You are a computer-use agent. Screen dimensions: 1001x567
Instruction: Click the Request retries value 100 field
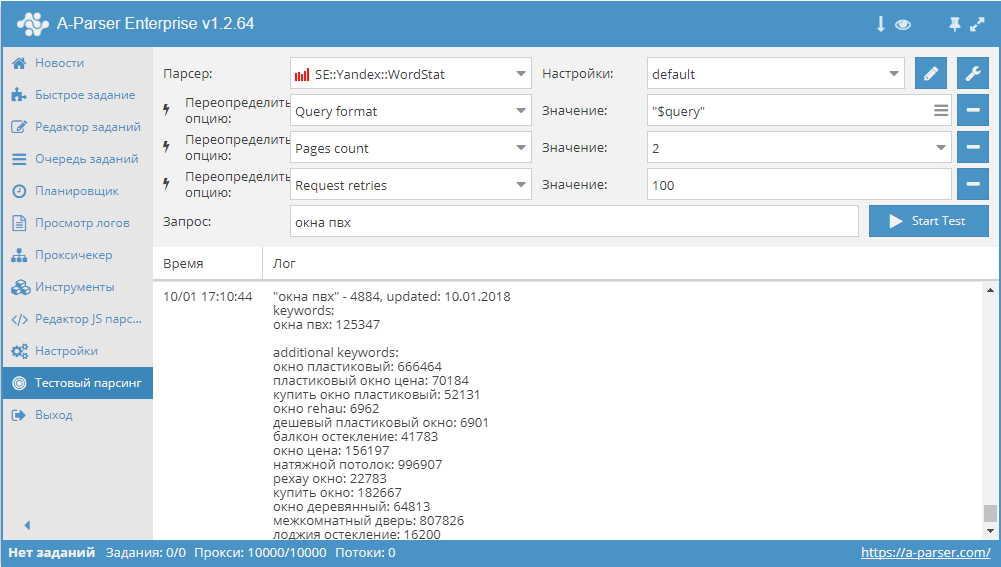coord(799,185)
